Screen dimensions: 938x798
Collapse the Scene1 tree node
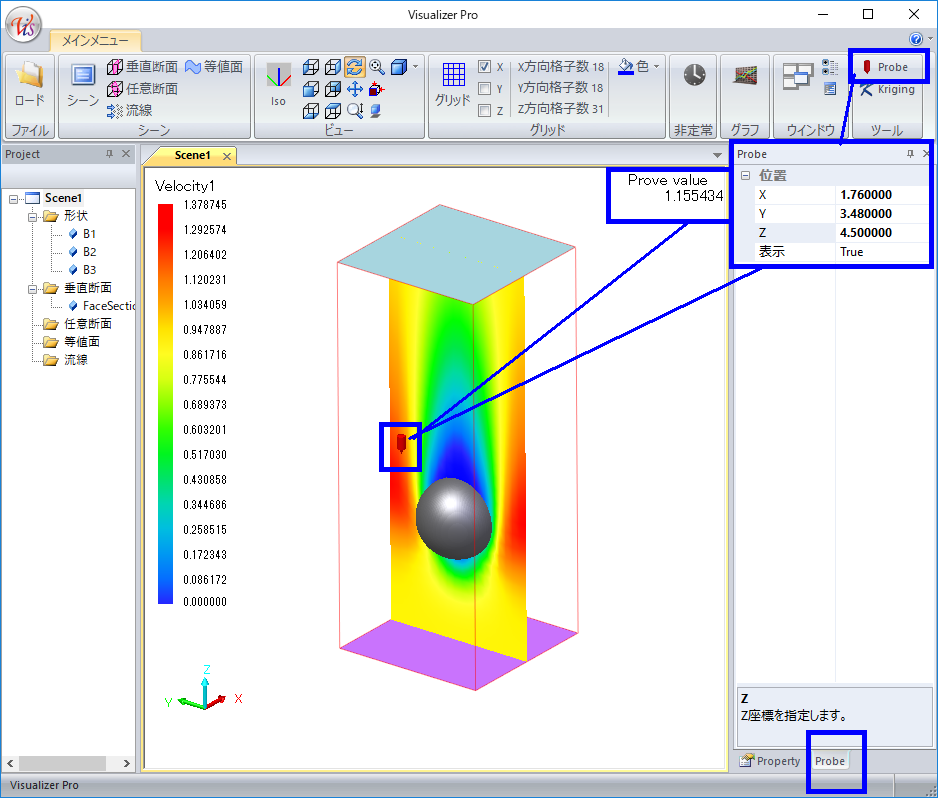[13, 199]
